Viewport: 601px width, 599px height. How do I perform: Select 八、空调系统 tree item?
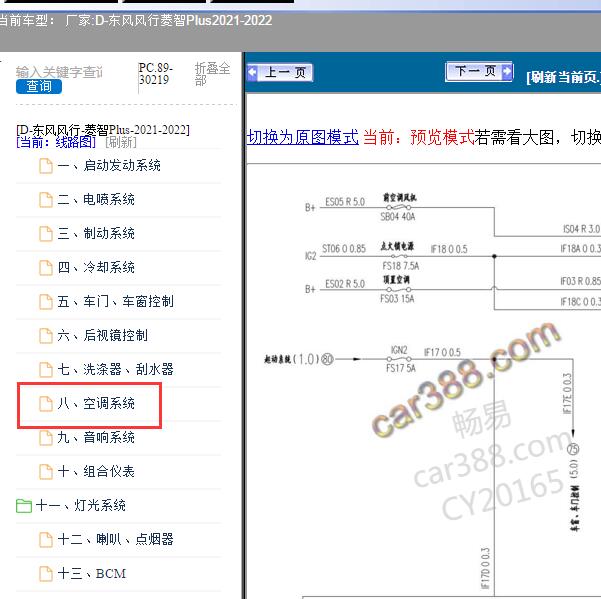click(x=96, y=404)
